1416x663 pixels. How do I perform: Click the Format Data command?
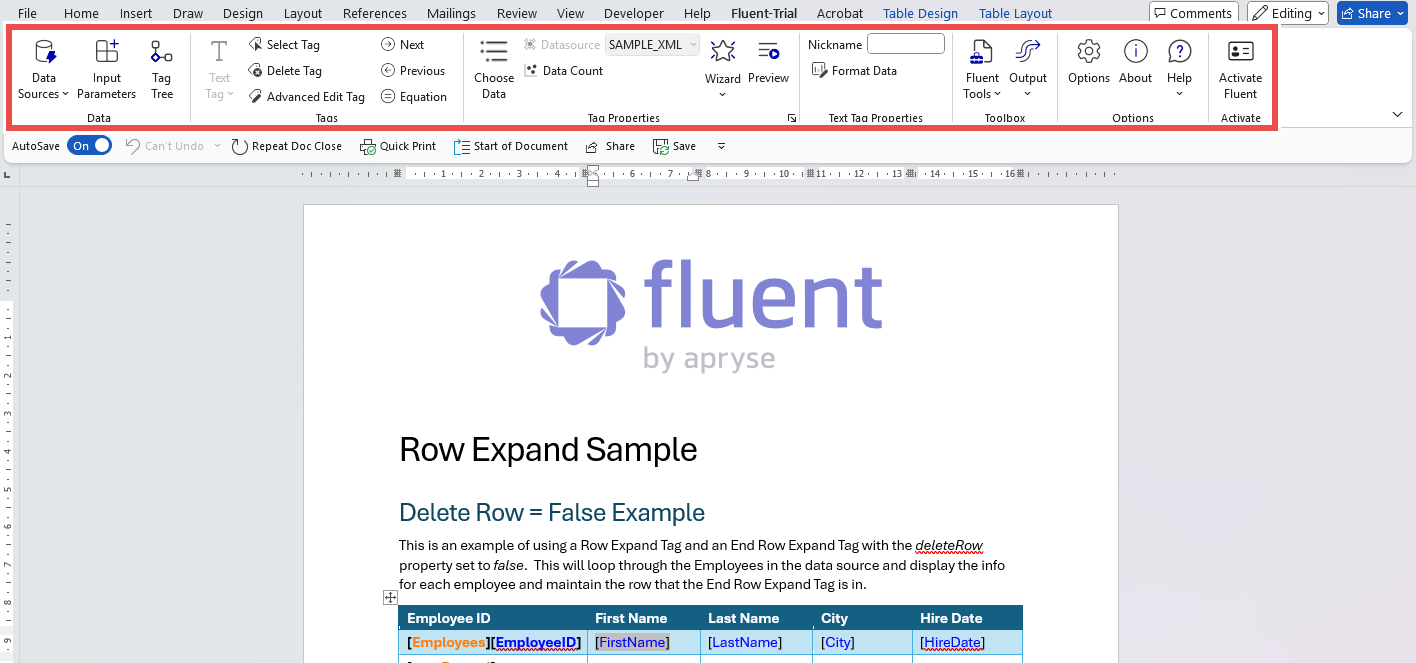[854, 71]
